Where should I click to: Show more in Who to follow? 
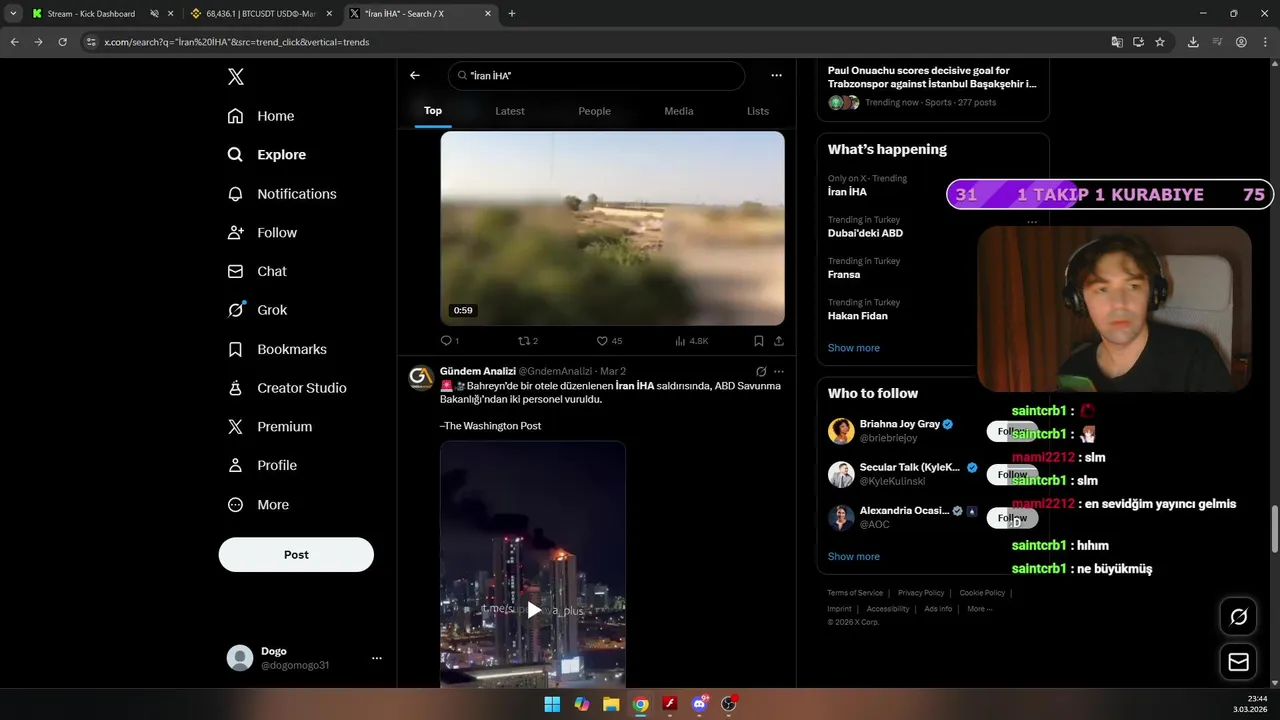854,557
